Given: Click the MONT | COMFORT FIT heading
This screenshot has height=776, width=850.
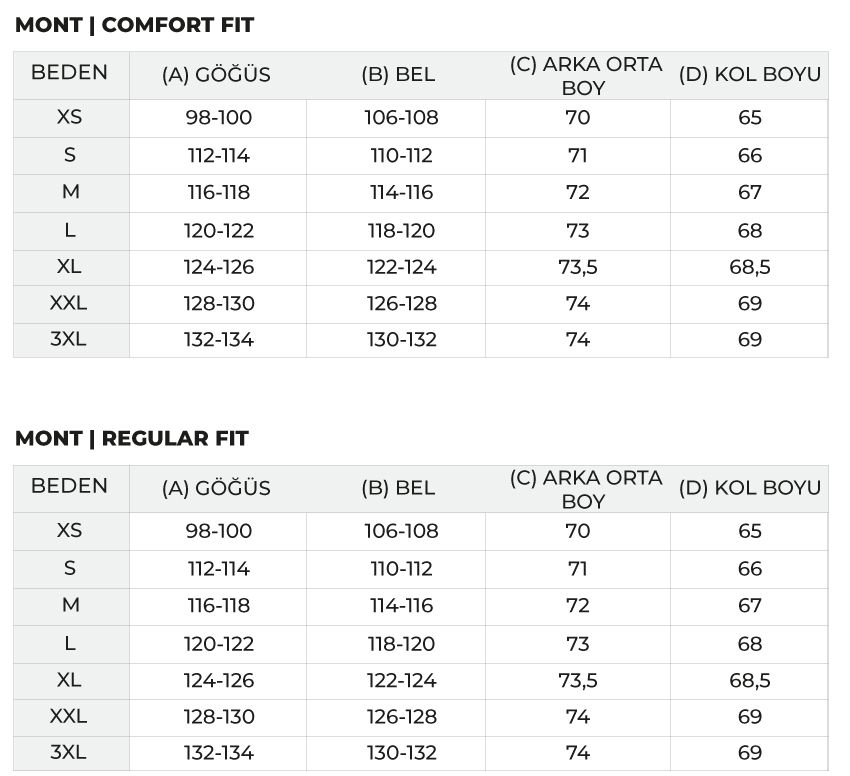Looking at the screenshot, I should pos(134,25).
